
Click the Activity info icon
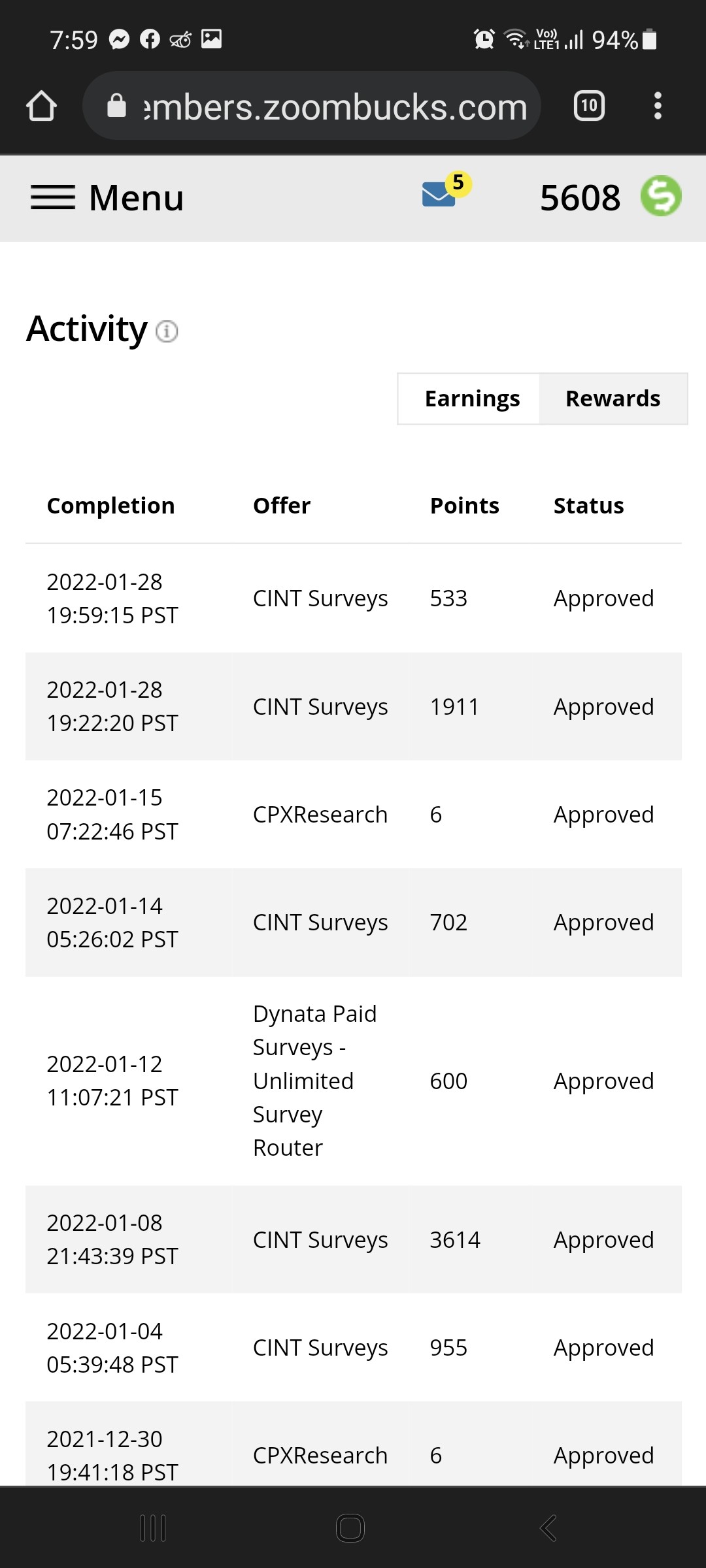[167, 331]
